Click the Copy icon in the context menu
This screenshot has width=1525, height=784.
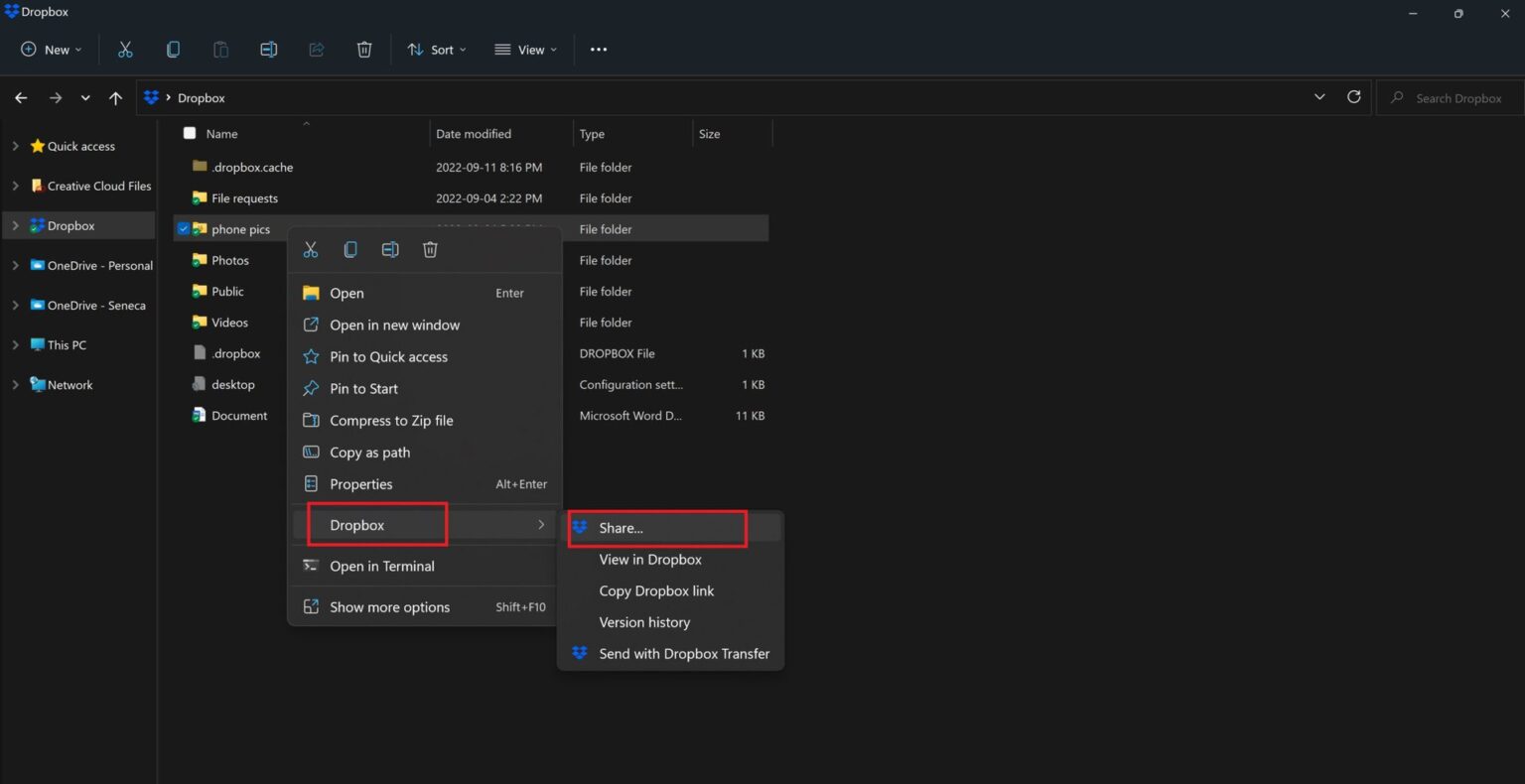click(x=350, y=250)
